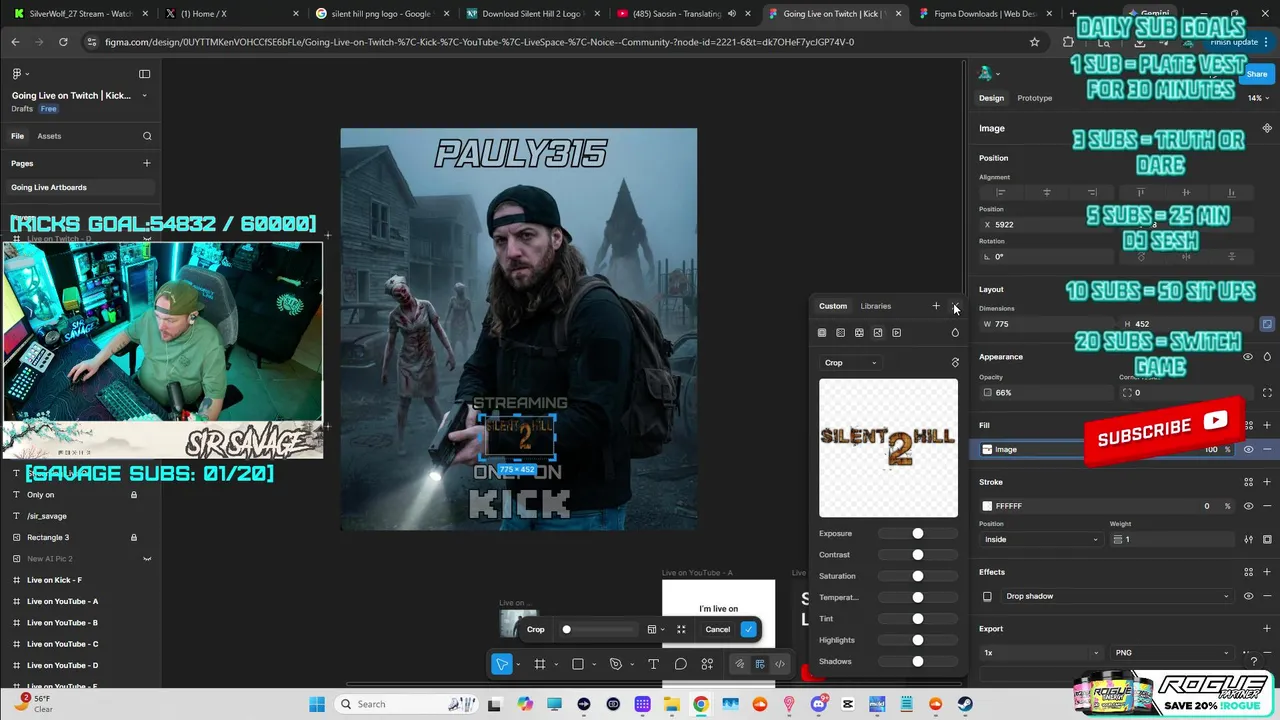This screenshot has height=720, width=1280.
Task: Open stroke position Inside dropdown
Action: pyautogui.click(x=1040, y=540)
